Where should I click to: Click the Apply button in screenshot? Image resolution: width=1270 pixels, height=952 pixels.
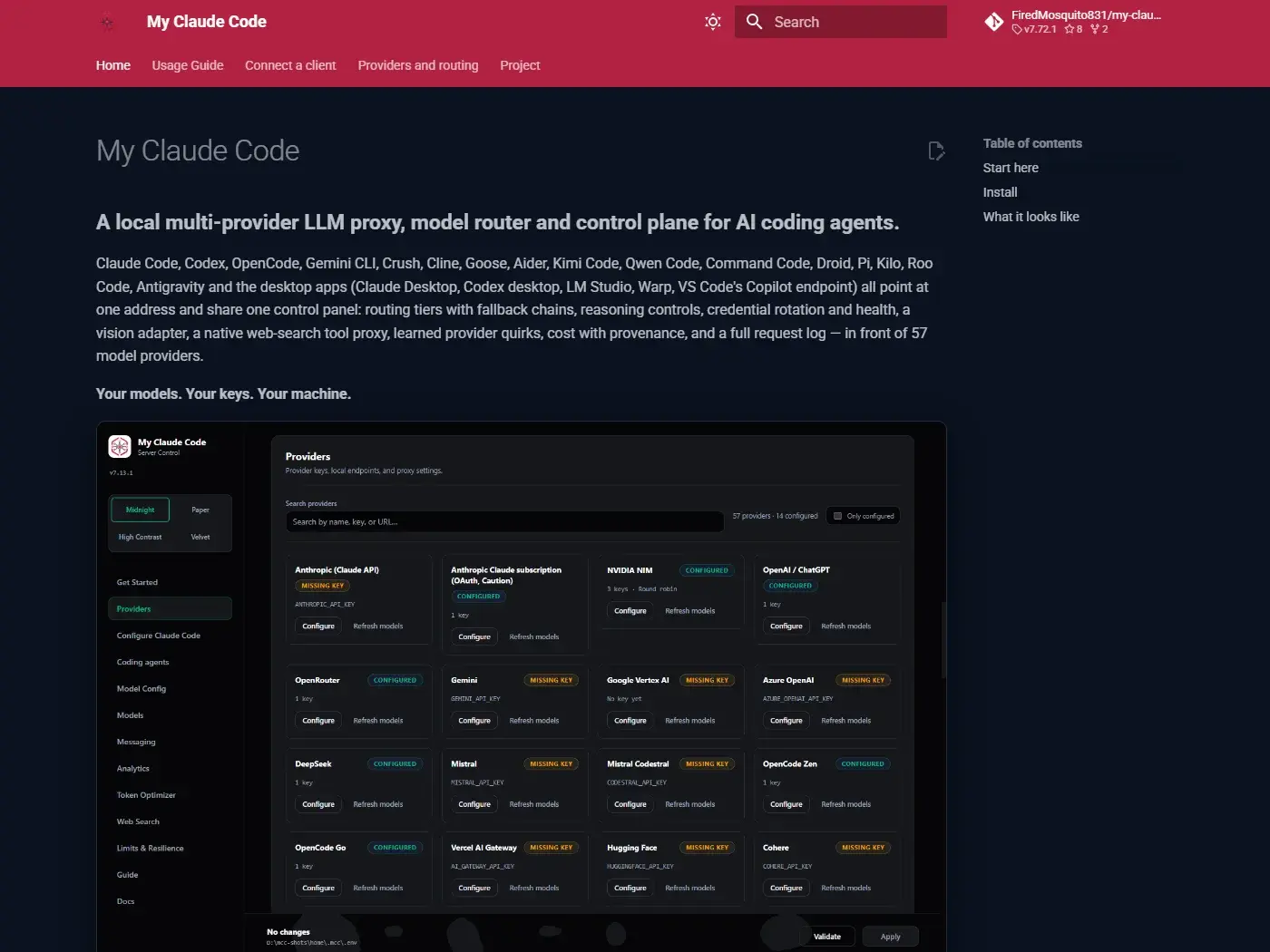(x=891, y=937)
